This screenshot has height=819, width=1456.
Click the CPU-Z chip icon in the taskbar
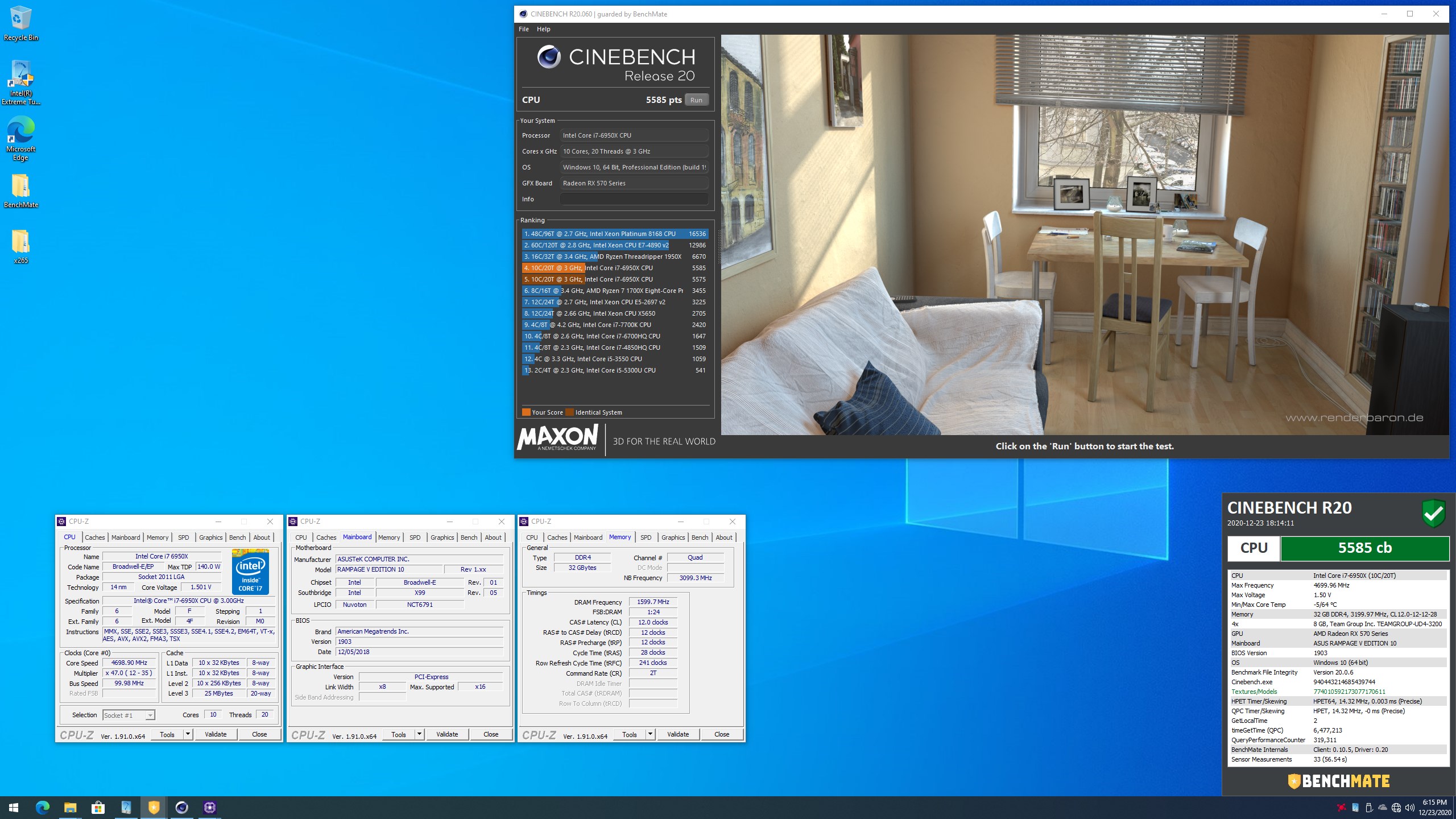pyautogui.click(x=209, y=807)
